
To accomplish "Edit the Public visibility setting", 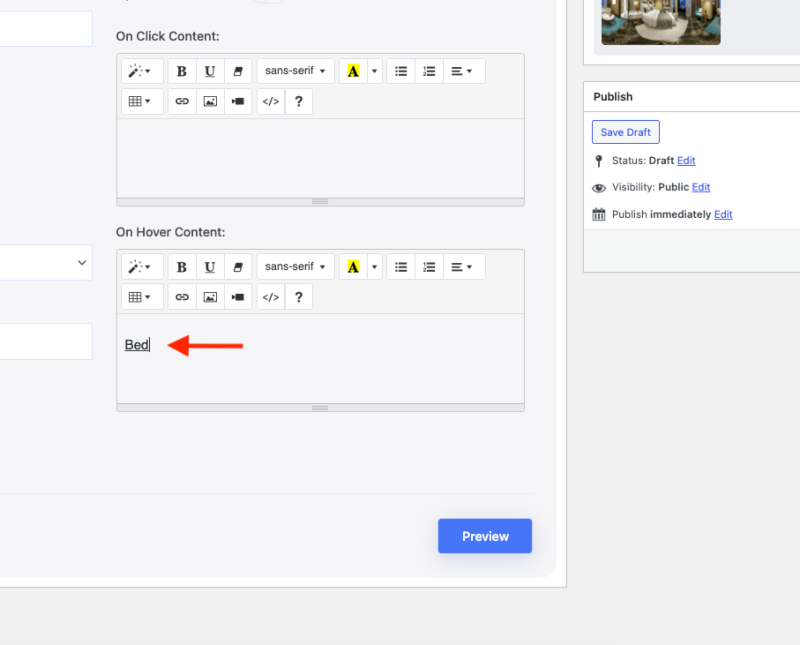I will [x=701, y=187].
